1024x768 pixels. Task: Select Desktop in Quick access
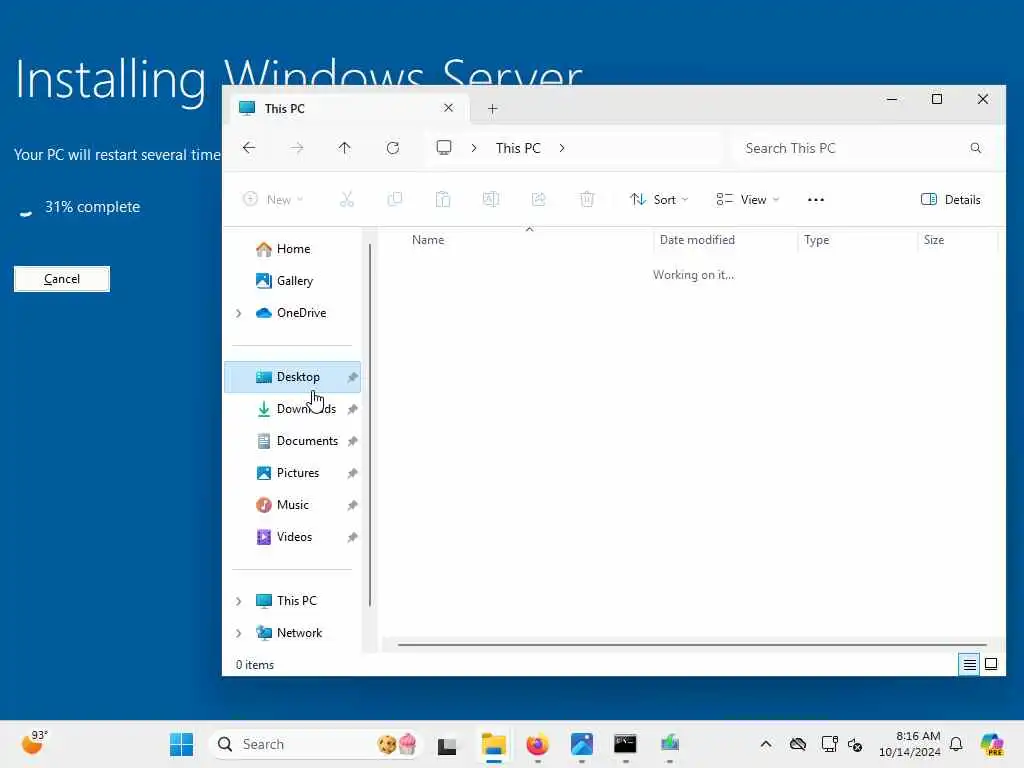point(293,377)
